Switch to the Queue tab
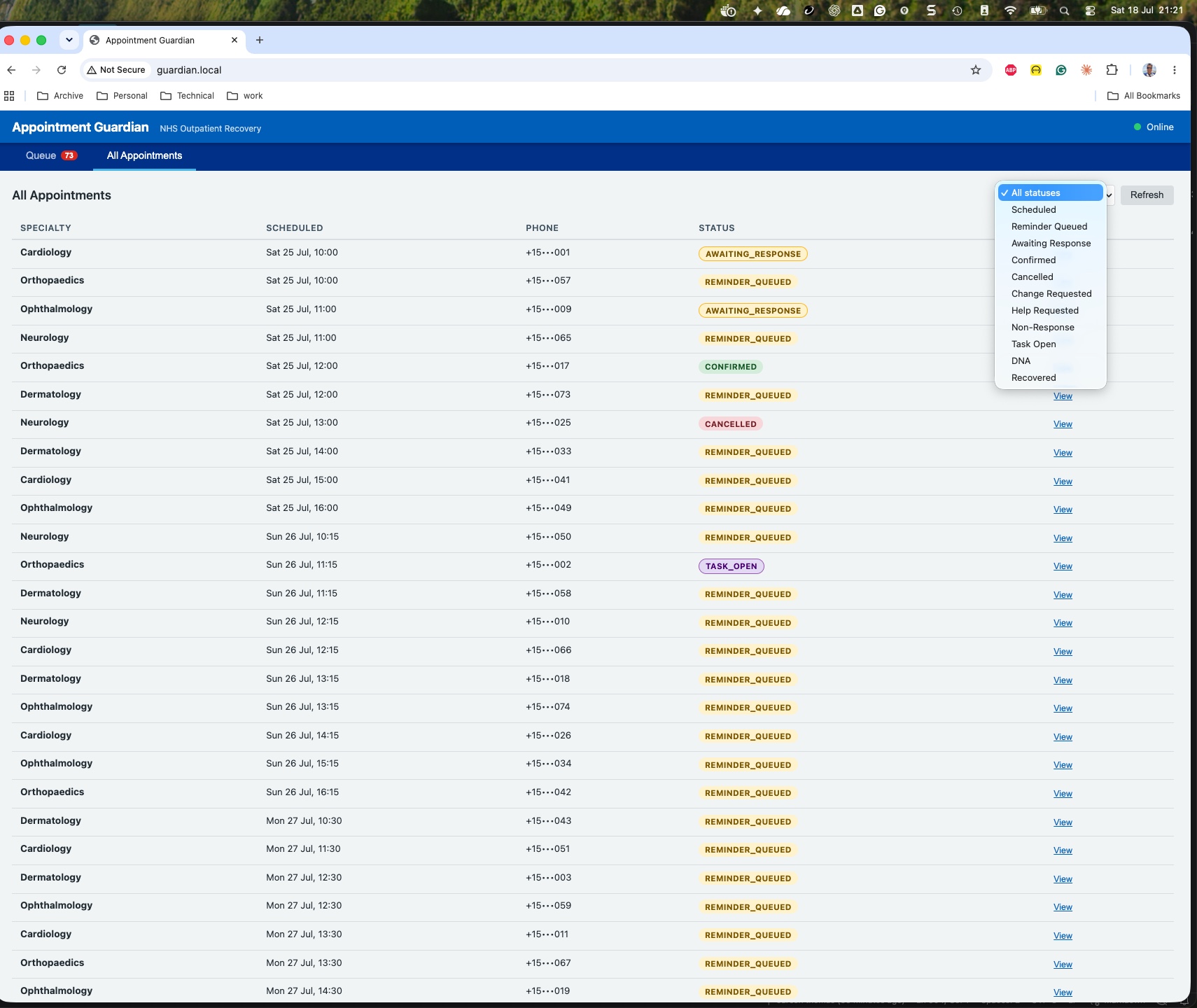 click(x=51, y=155)
